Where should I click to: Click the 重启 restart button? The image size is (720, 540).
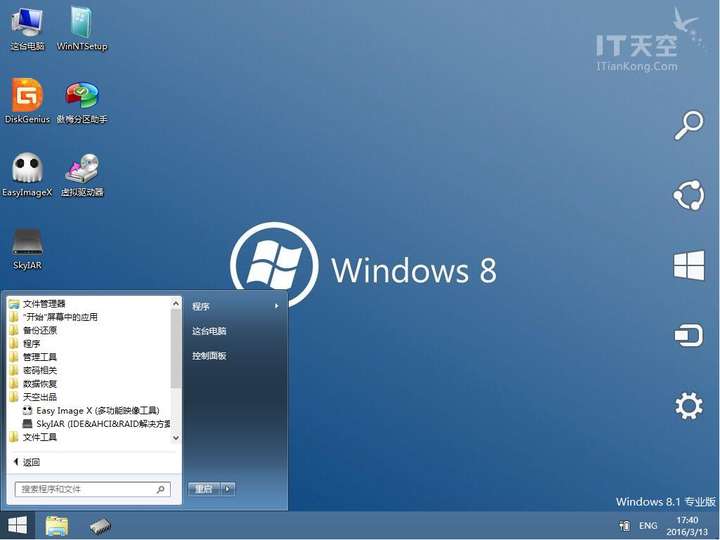pos(204,489)
